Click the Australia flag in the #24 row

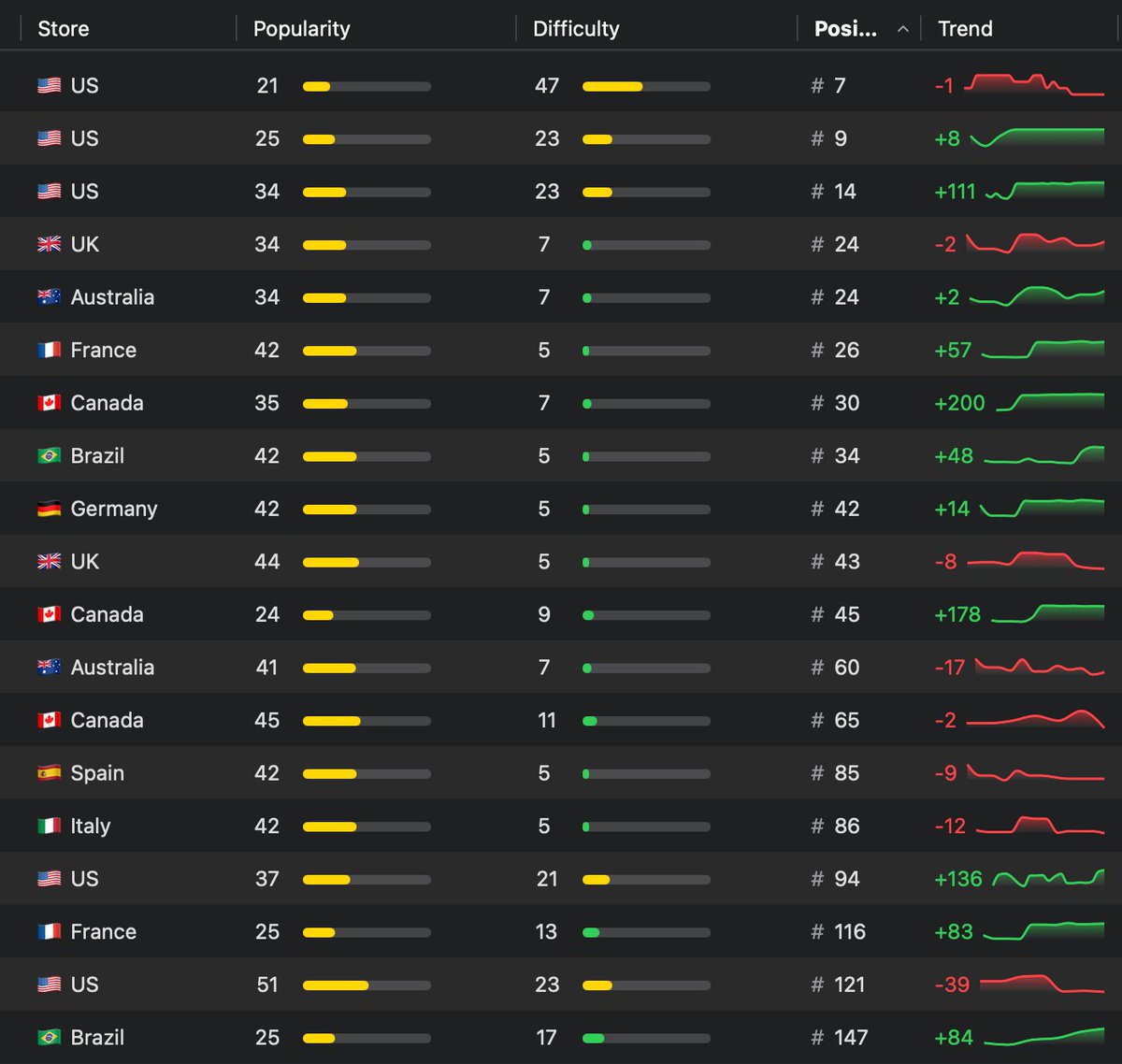50,297
